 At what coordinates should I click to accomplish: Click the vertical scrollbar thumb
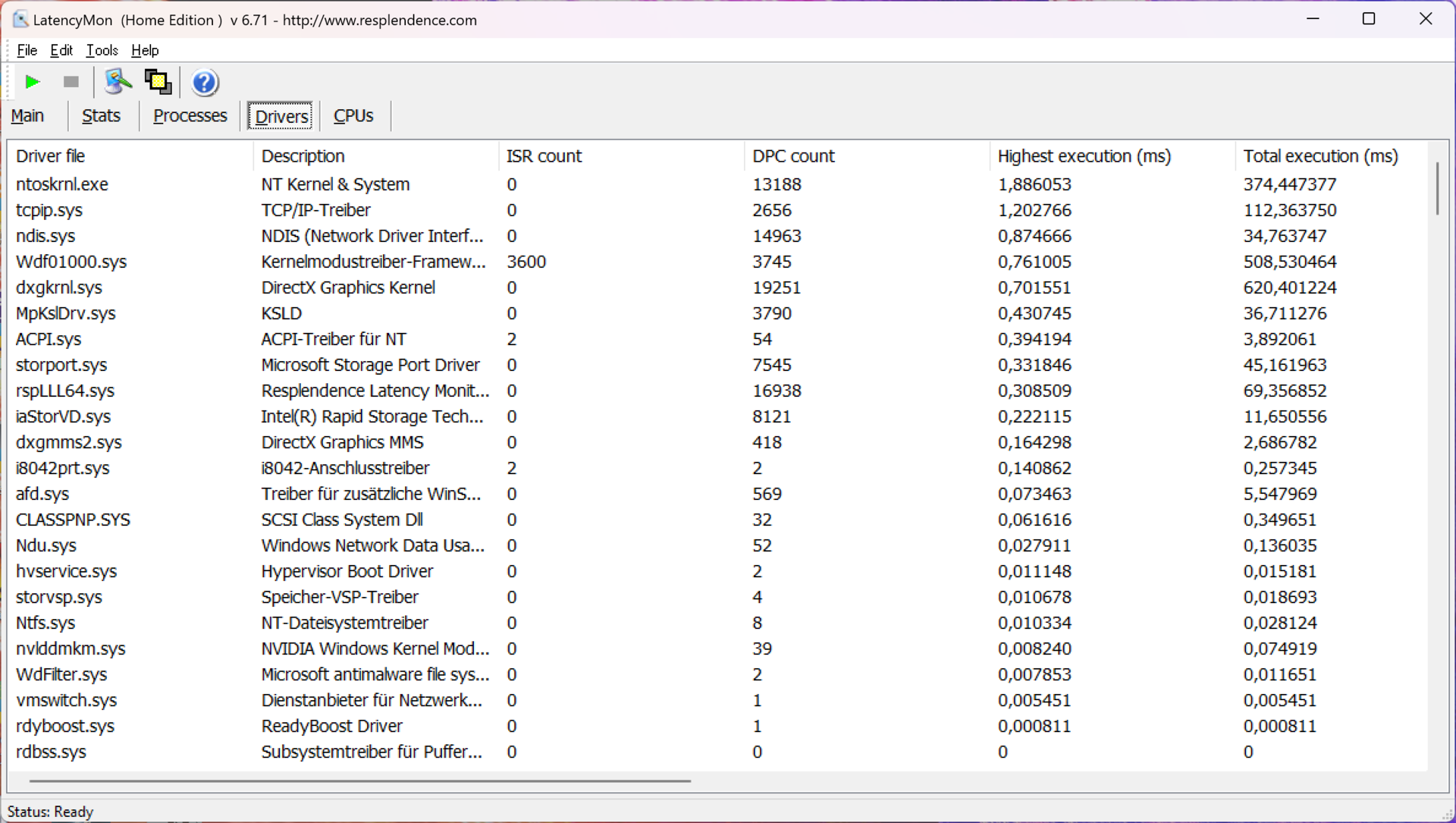click(1436, 188)
